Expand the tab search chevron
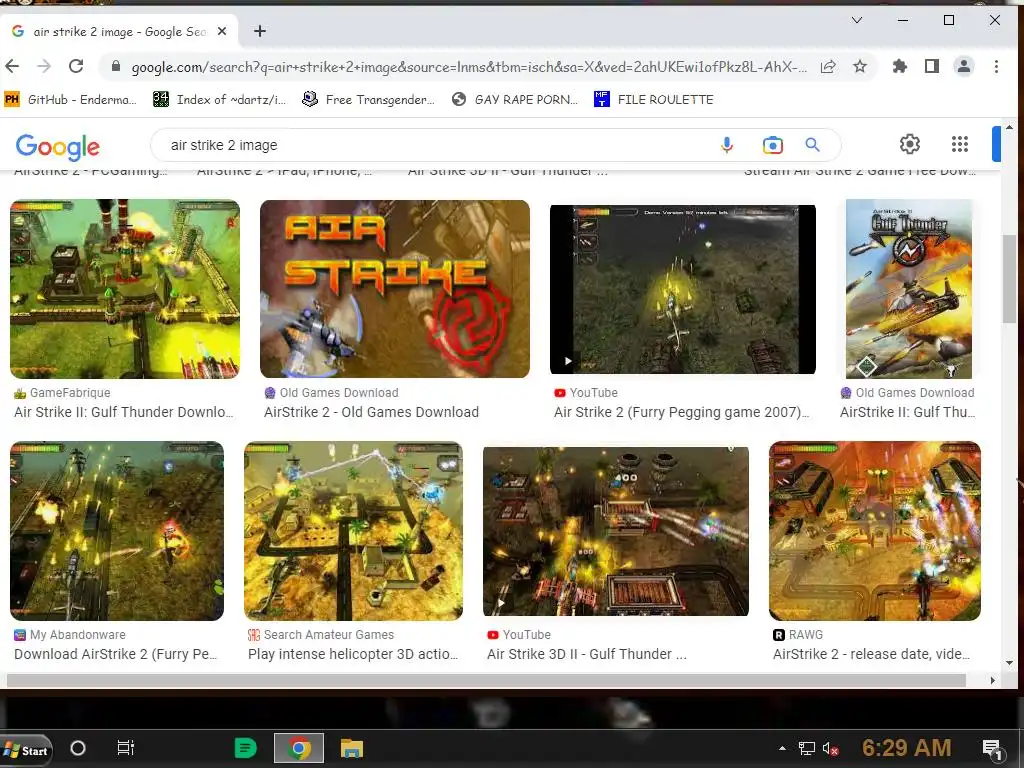 [857, 20]
